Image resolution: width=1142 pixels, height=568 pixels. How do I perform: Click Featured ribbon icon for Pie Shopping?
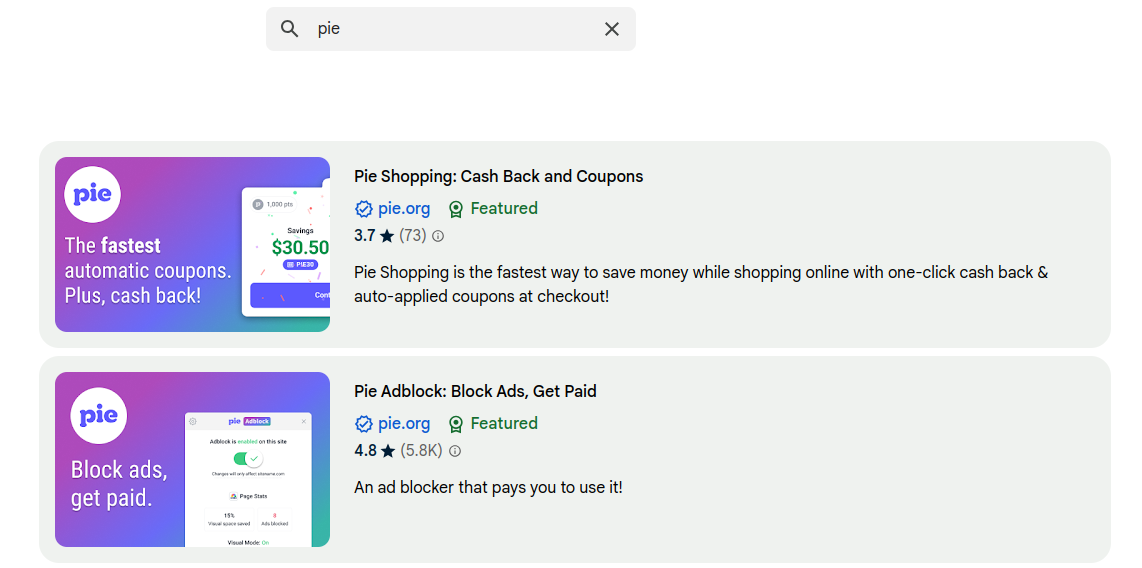[456, 209]
